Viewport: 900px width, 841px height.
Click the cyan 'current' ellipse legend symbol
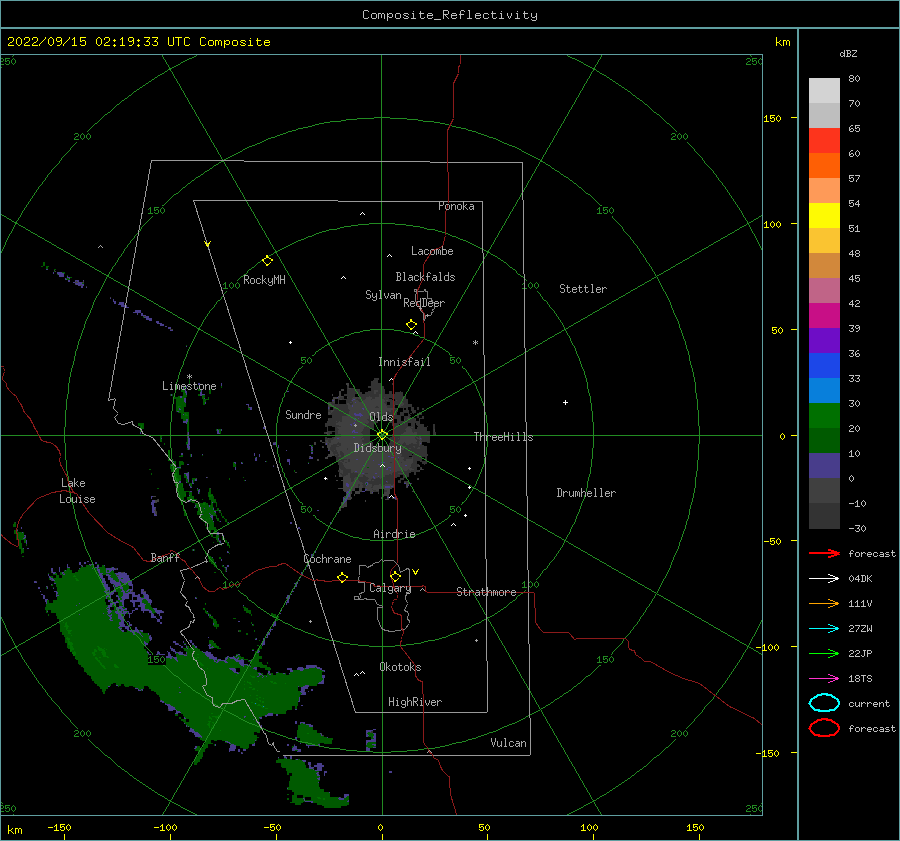pos(824,703)
